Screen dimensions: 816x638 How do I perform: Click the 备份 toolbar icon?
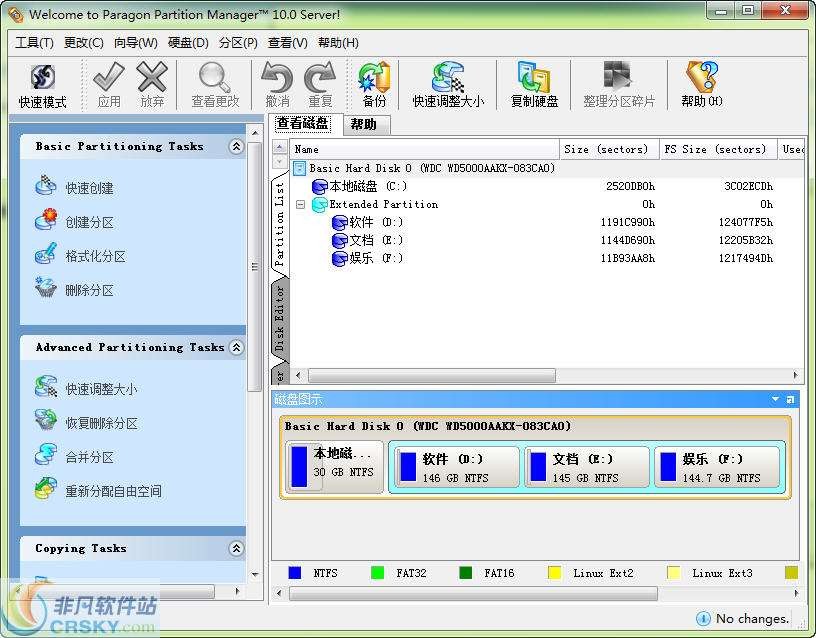(374, 82)
